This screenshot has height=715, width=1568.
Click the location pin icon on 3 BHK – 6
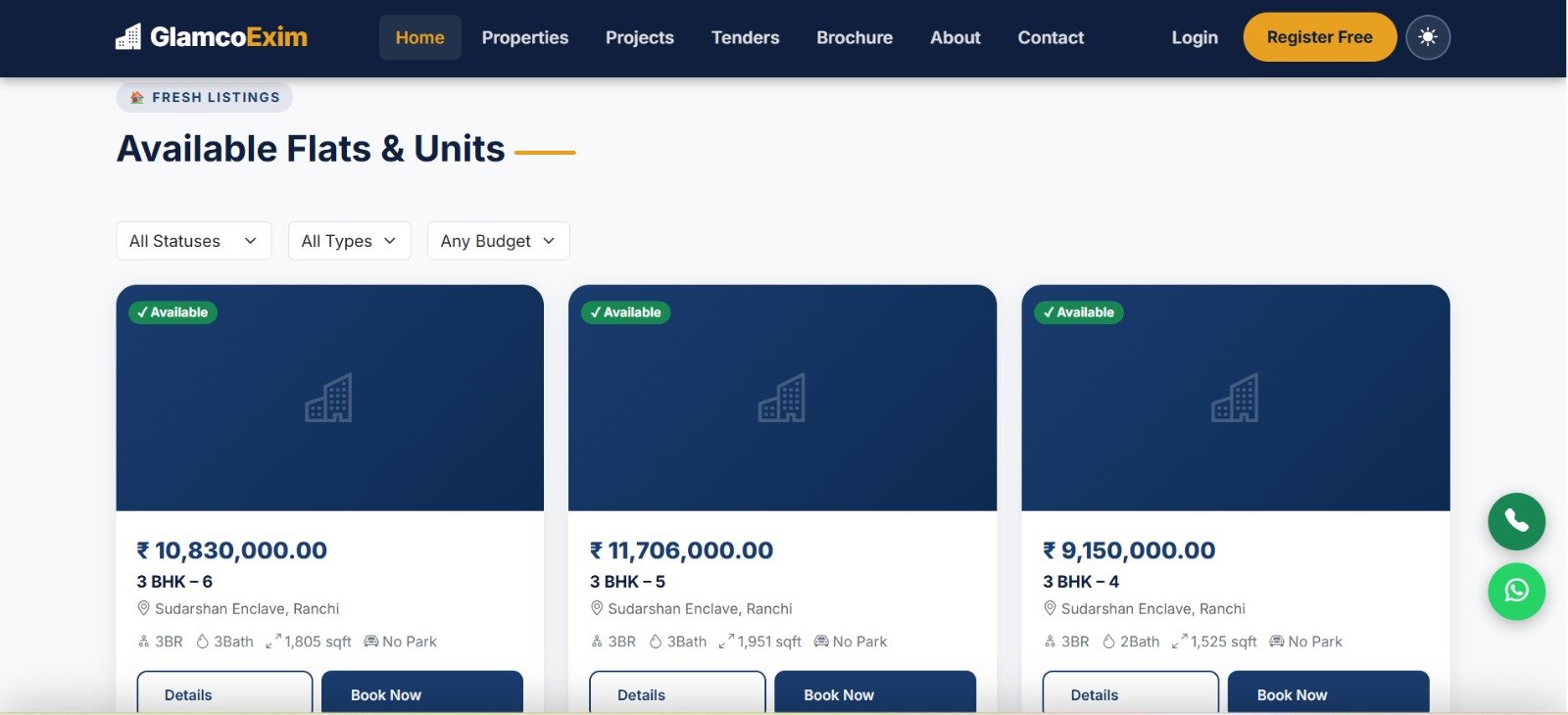pos(144,608)
